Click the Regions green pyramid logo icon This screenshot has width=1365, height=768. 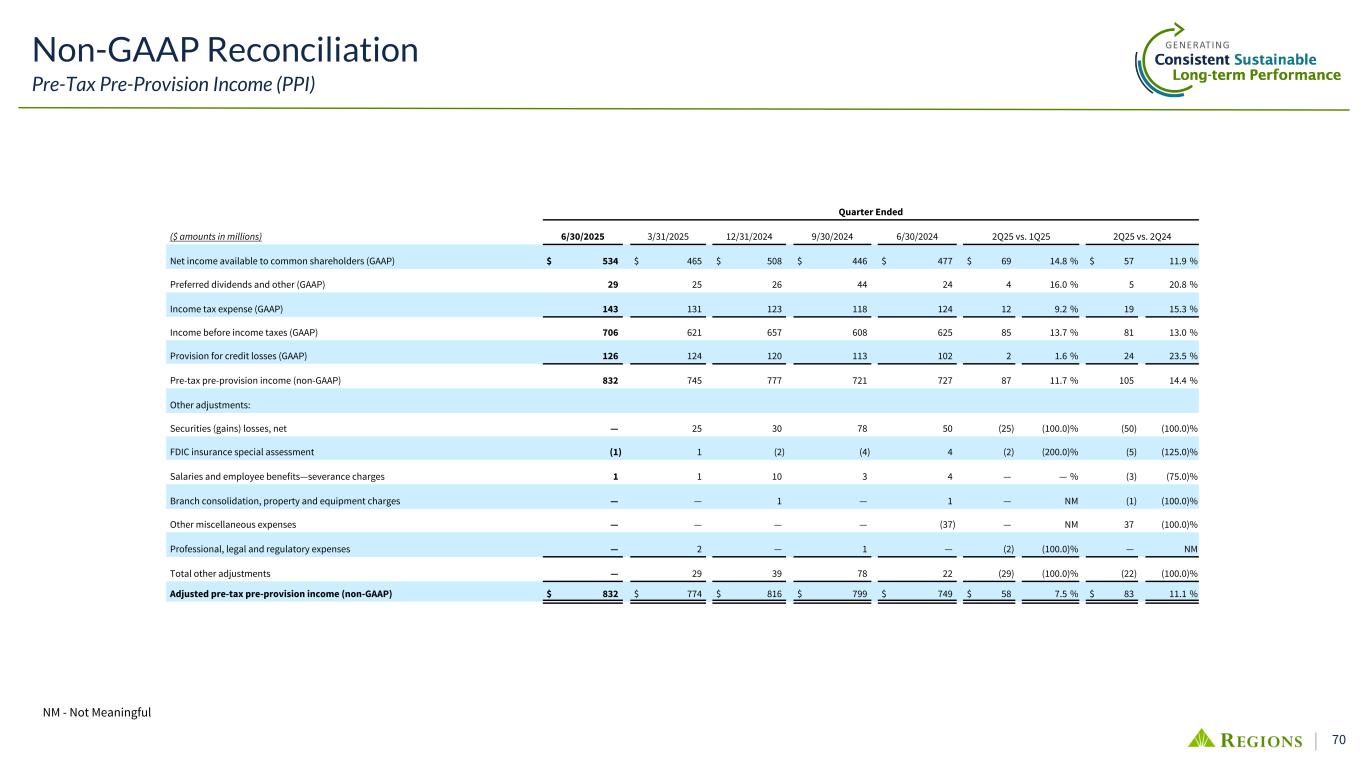coord(1202,738)
